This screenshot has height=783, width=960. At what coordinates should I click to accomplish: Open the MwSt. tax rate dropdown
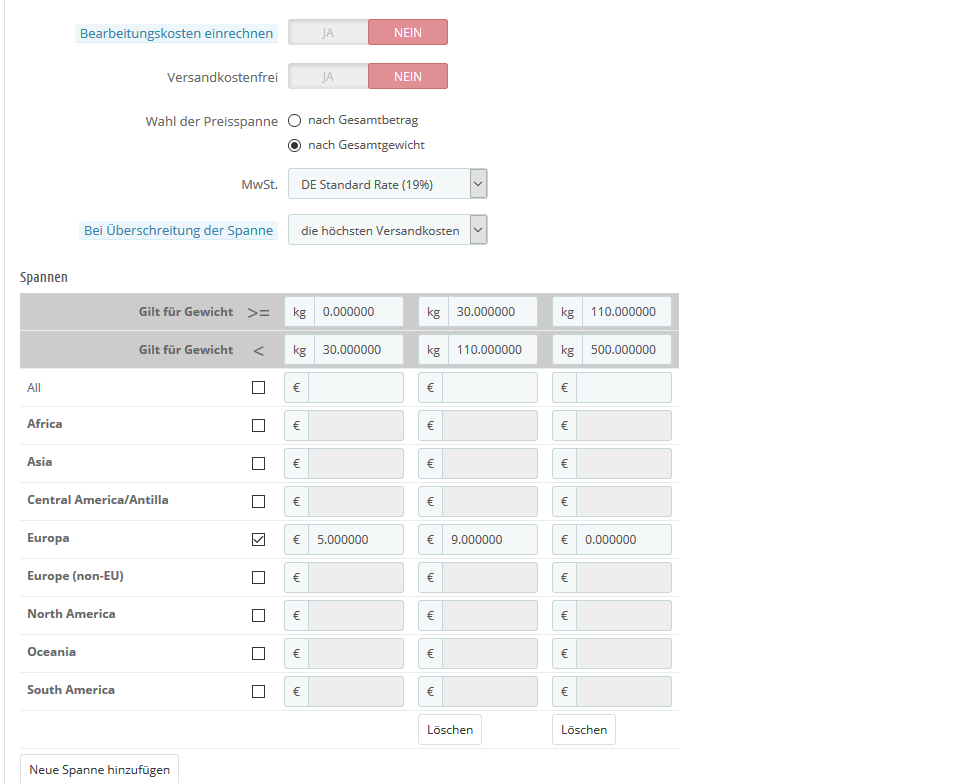[x=388, y=184]
